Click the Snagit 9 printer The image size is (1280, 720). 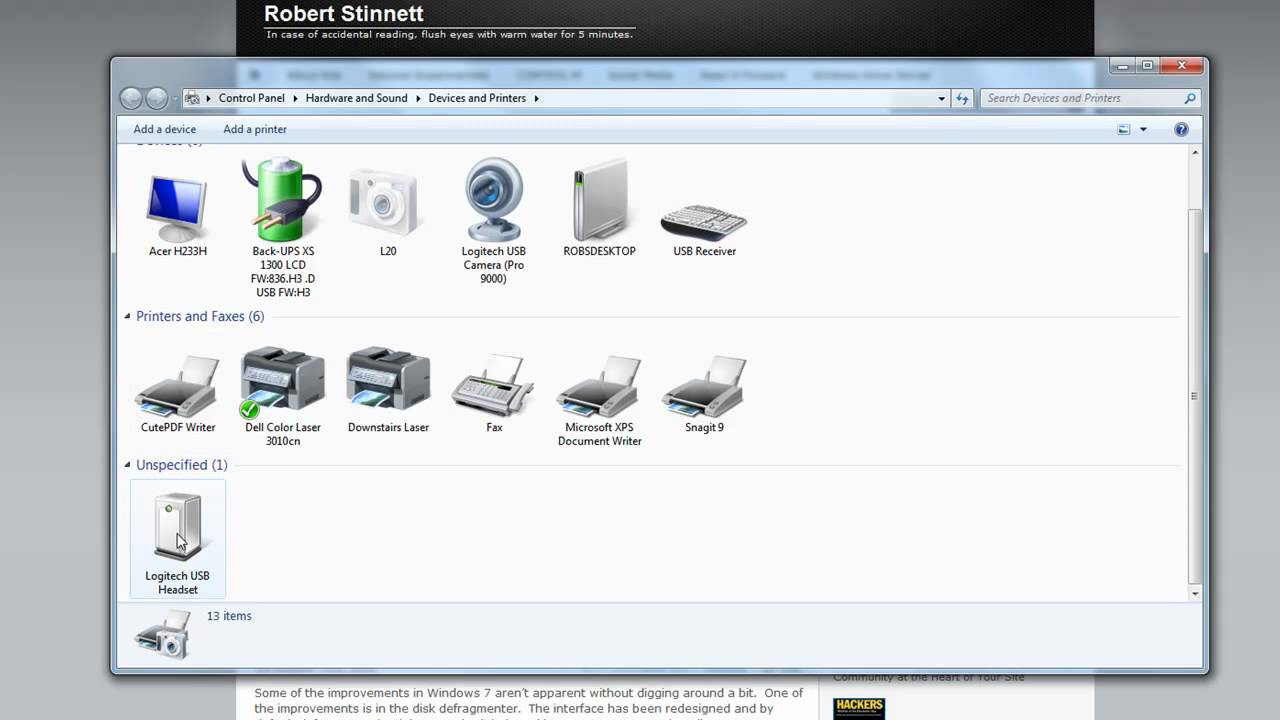704,385
